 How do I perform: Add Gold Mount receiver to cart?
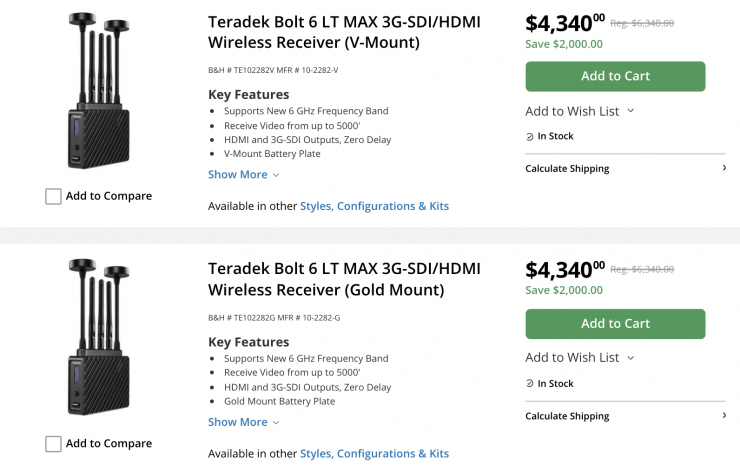pos(615,324)
